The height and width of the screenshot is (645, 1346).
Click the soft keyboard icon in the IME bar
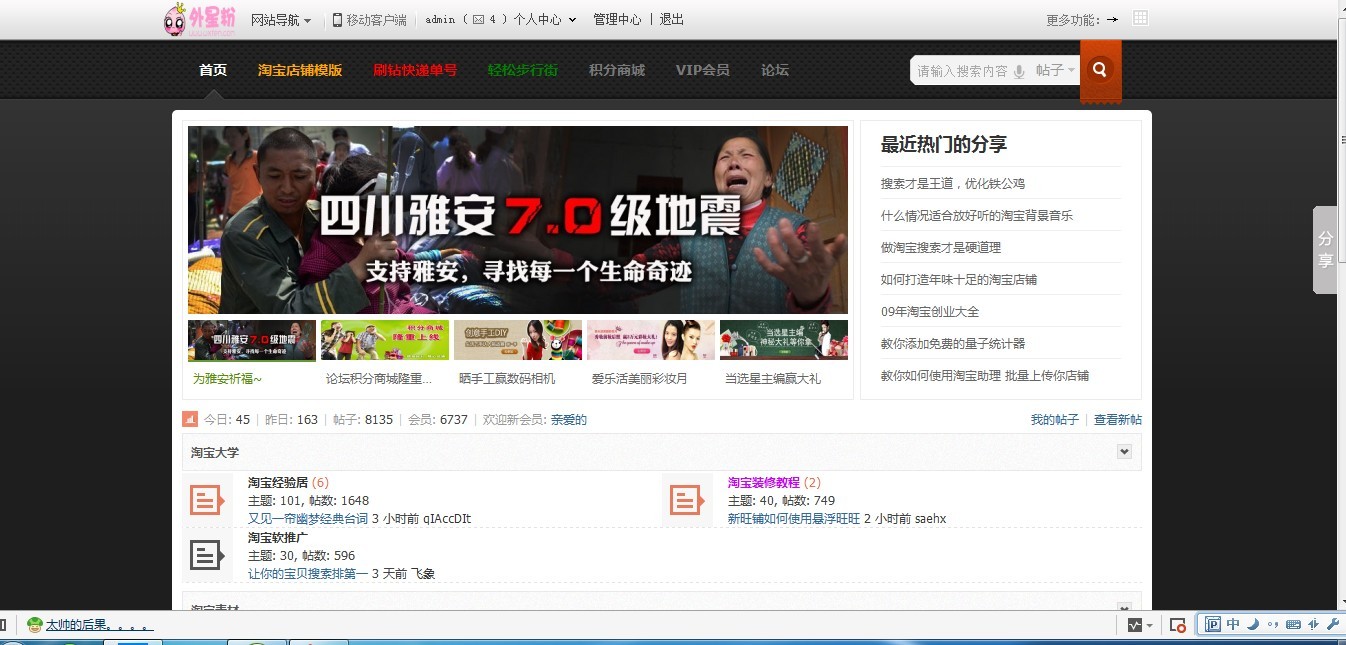1293,624
